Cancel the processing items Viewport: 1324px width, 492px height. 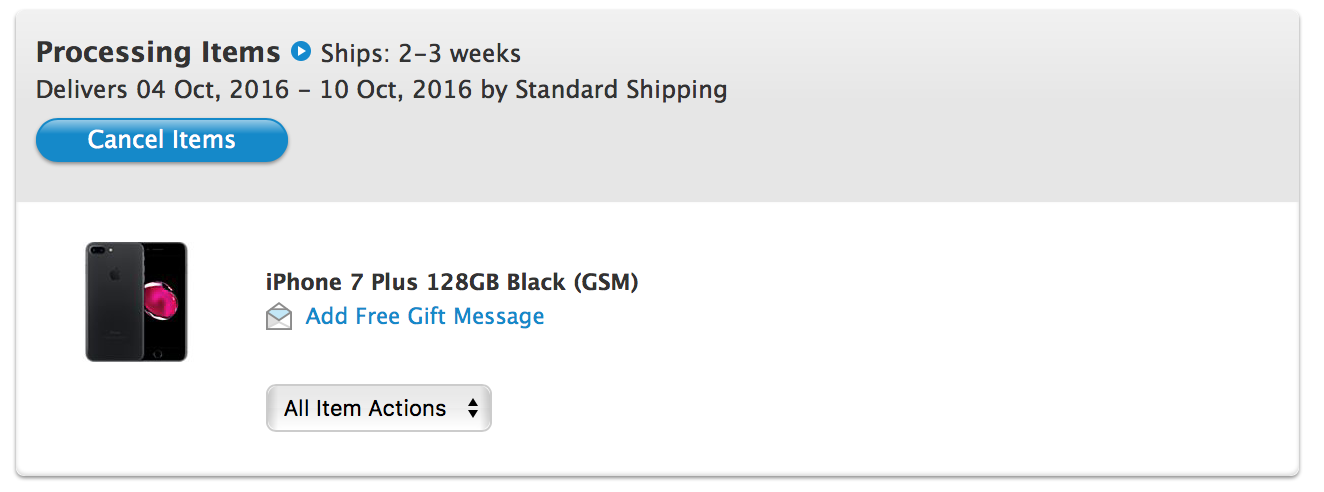pos(162,140)
